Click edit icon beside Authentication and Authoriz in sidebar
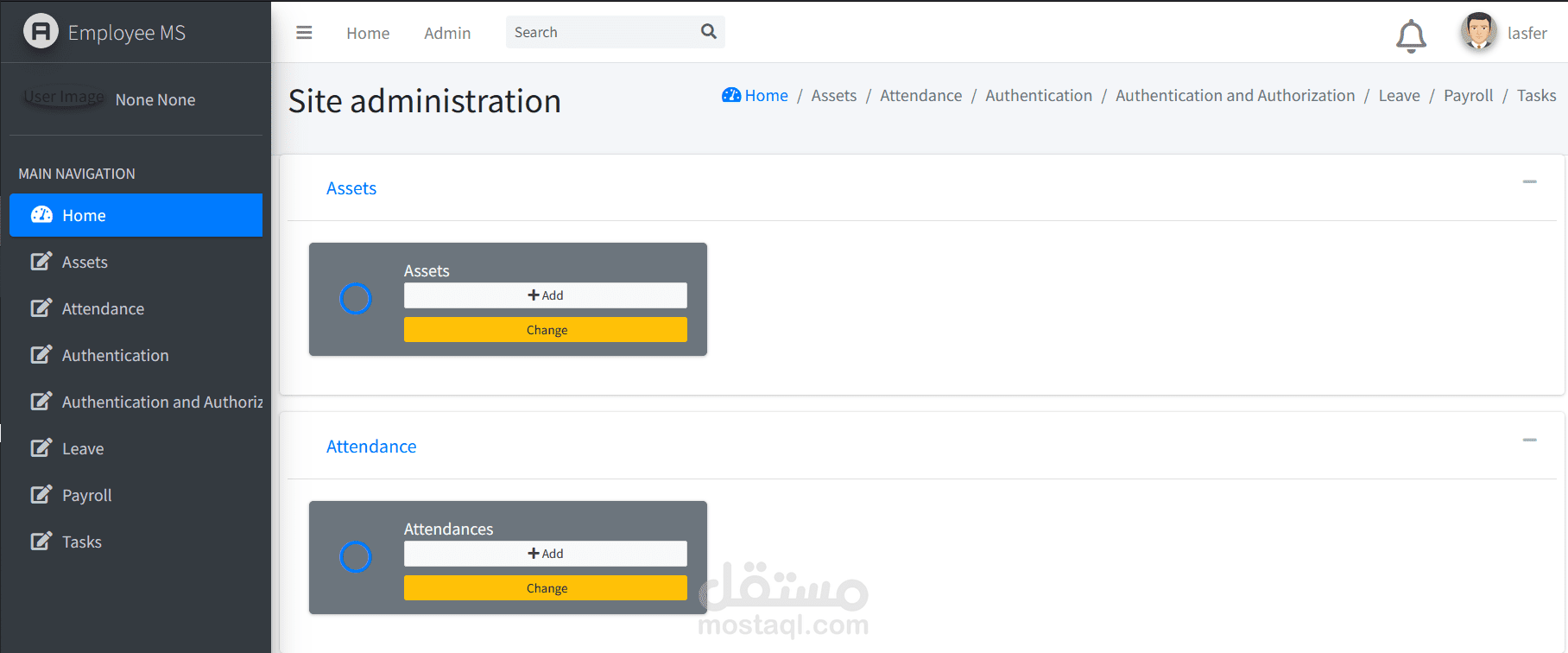This screenshot has width=1568, height=653. (41, 401)
